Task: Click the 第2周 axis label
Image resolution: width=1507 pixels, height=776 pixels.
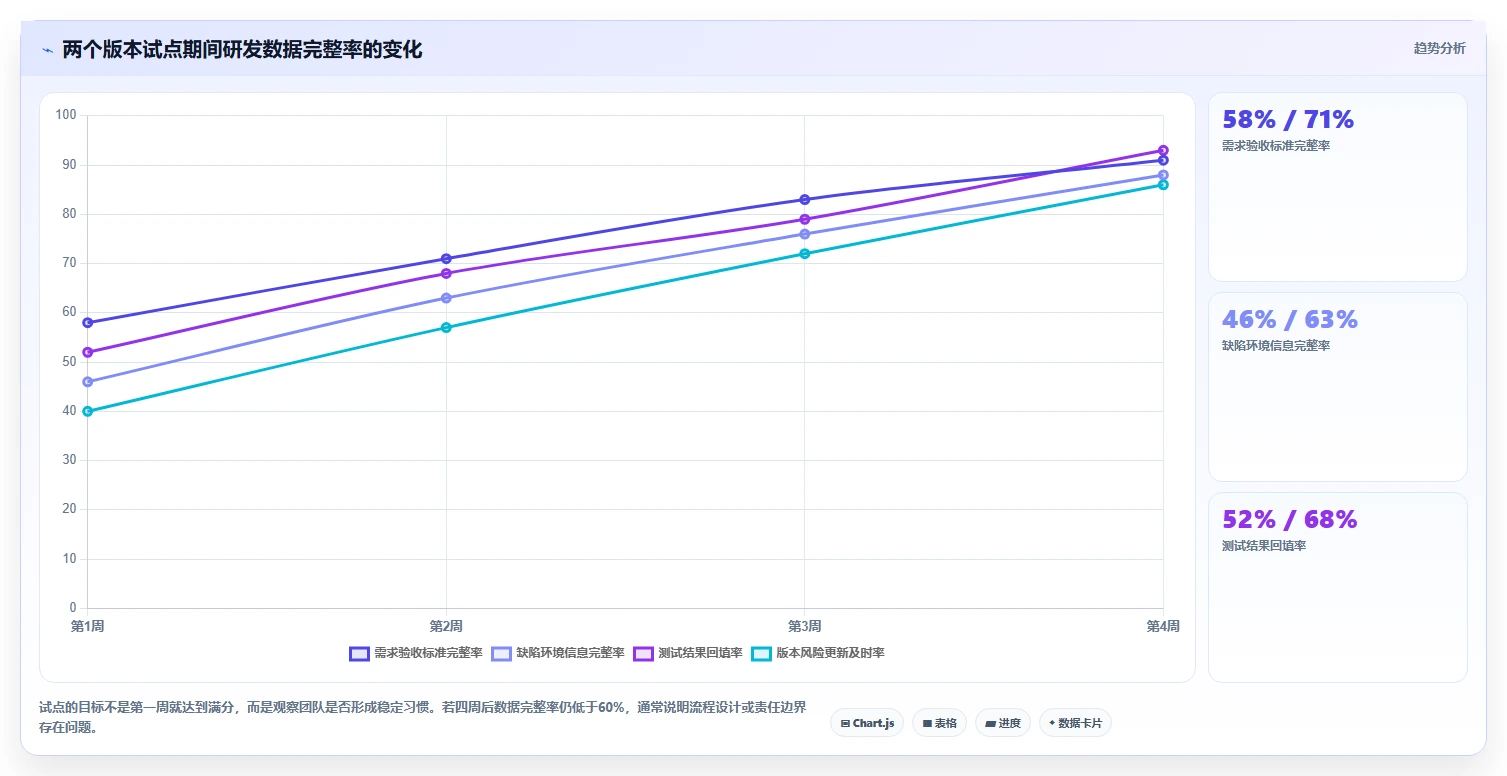Action: (446, 627)
